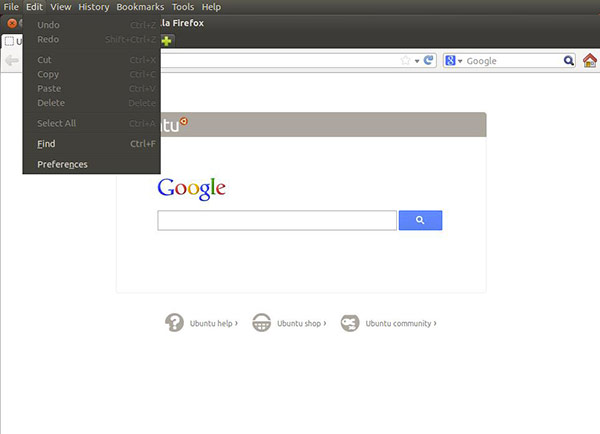Image resolution: width=600 pixels, height=434 pixels.
Task: Close the open Edit menu
Action: 34,7
